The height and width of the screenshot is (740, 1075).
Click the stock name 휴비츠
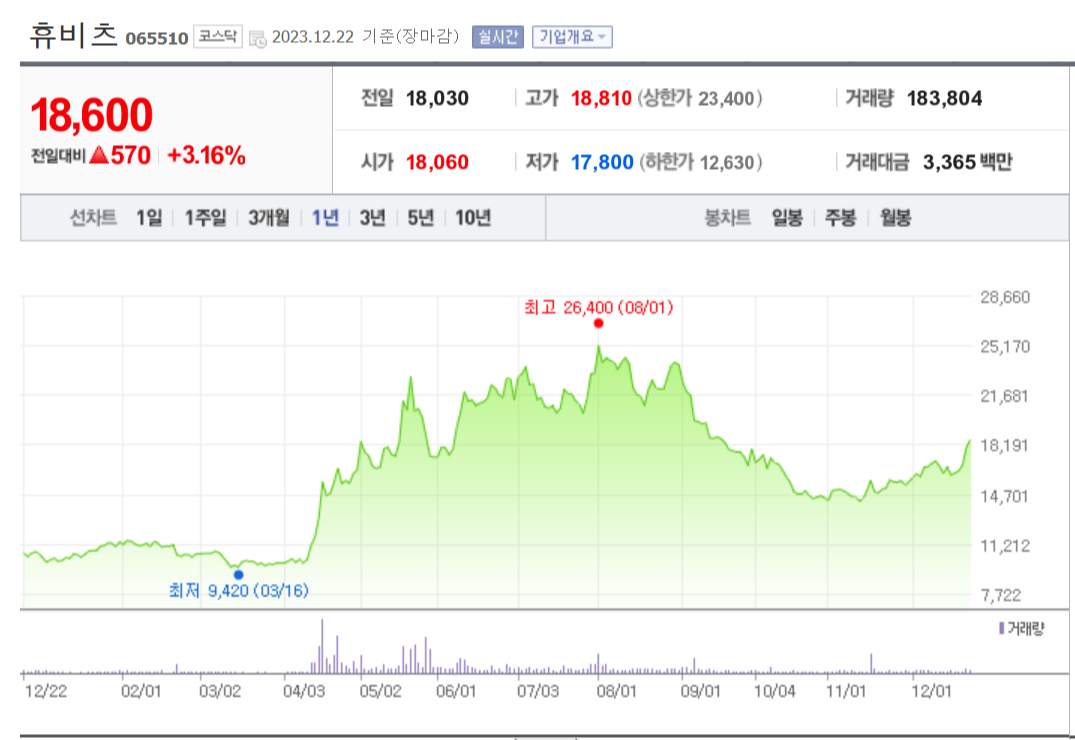[73, 35]
